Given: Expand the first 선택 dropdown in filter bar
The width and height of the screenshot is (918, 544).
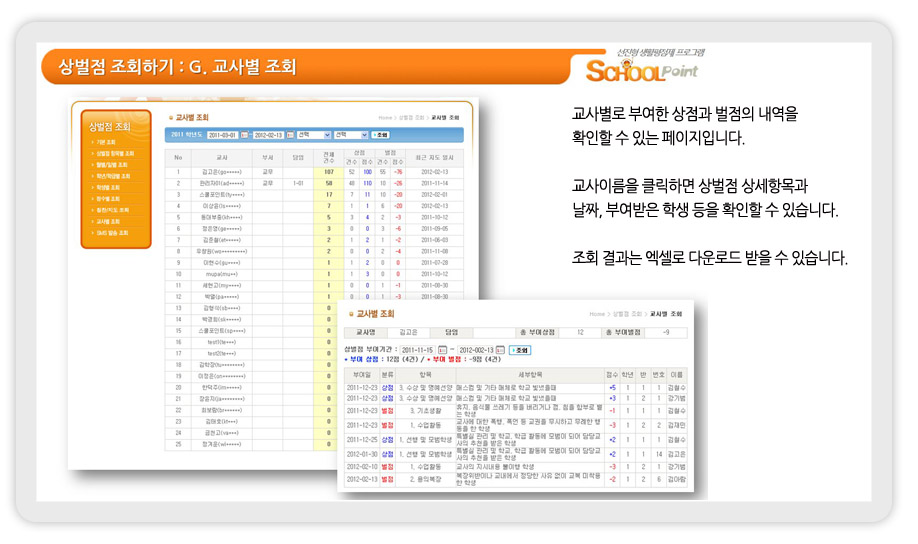Looking at the screenshot, I should pos(313,135).
